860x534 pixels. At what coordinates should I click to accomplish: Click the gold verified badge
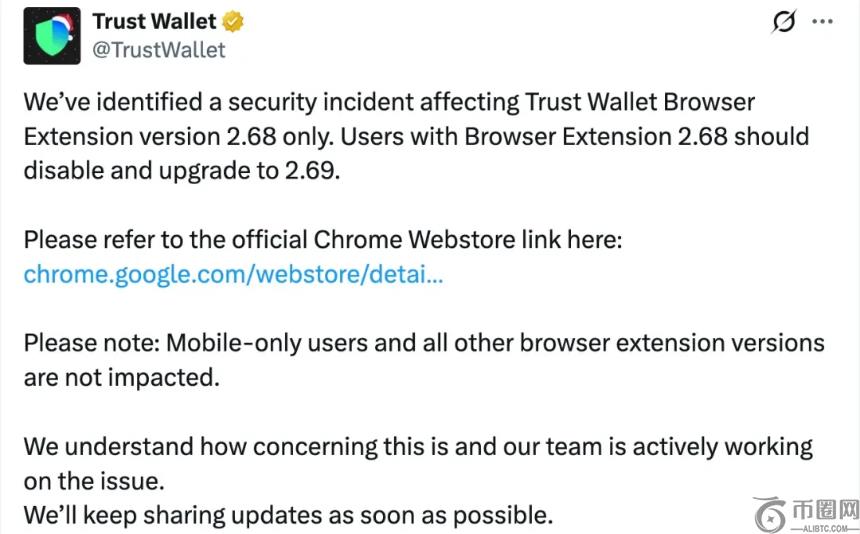tap(235, 22)
